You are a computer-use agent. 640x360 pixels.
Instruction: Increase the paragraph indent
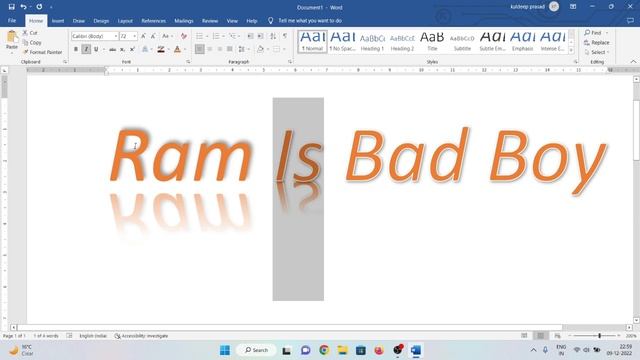[x=260, y=36]
